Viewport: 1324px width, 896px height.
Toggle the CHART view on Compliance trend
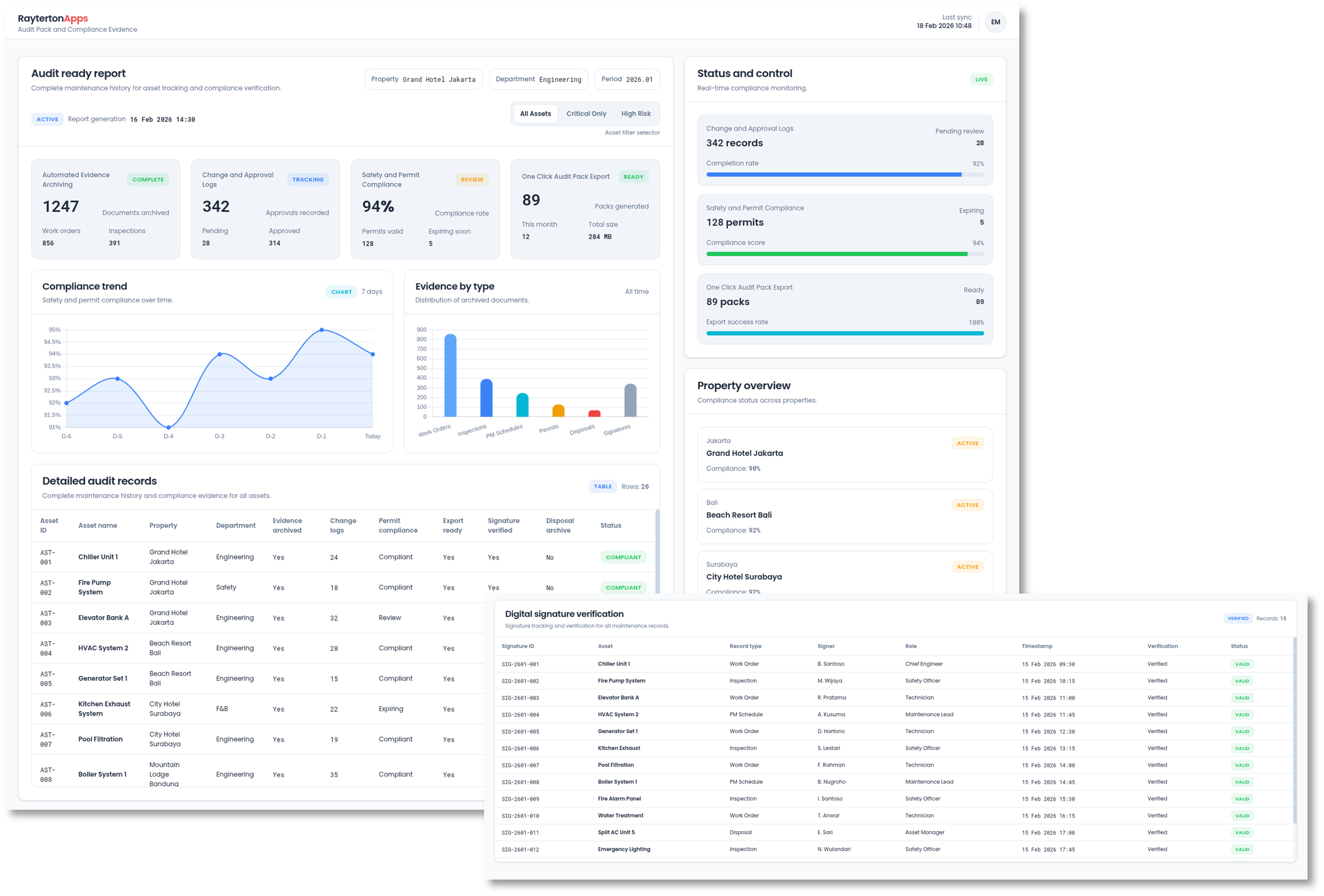pyautogui.click(x=341, y=292)
